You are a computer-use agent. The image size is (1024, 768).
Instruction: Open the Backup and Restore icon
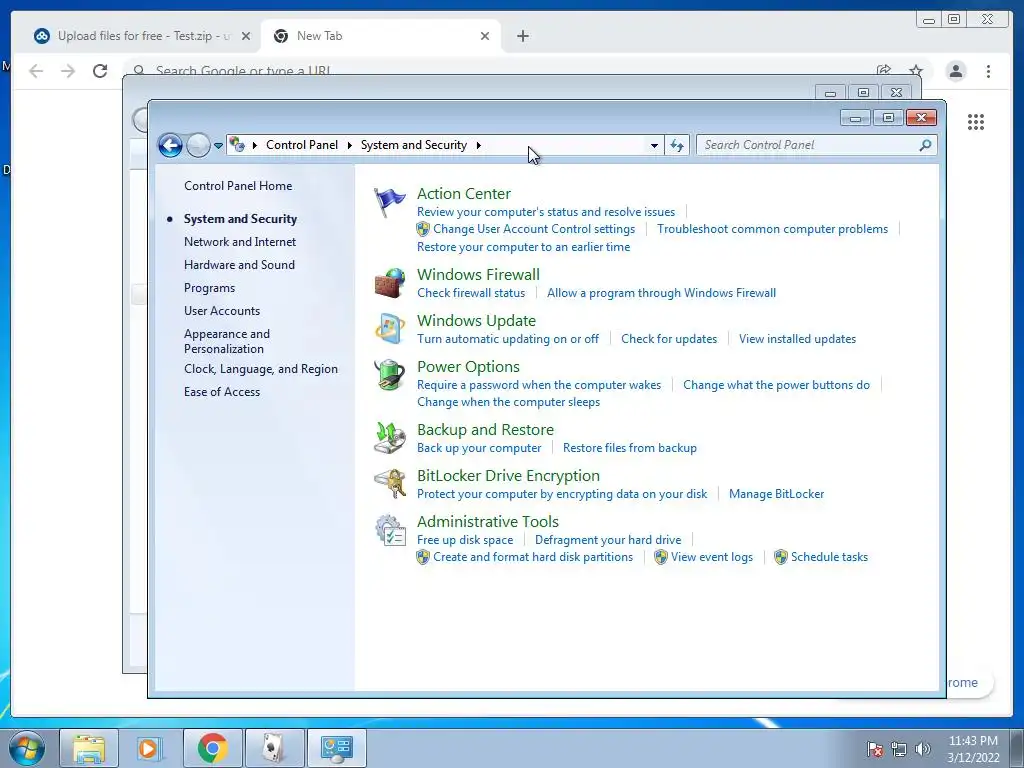click(x=390, y=438)
